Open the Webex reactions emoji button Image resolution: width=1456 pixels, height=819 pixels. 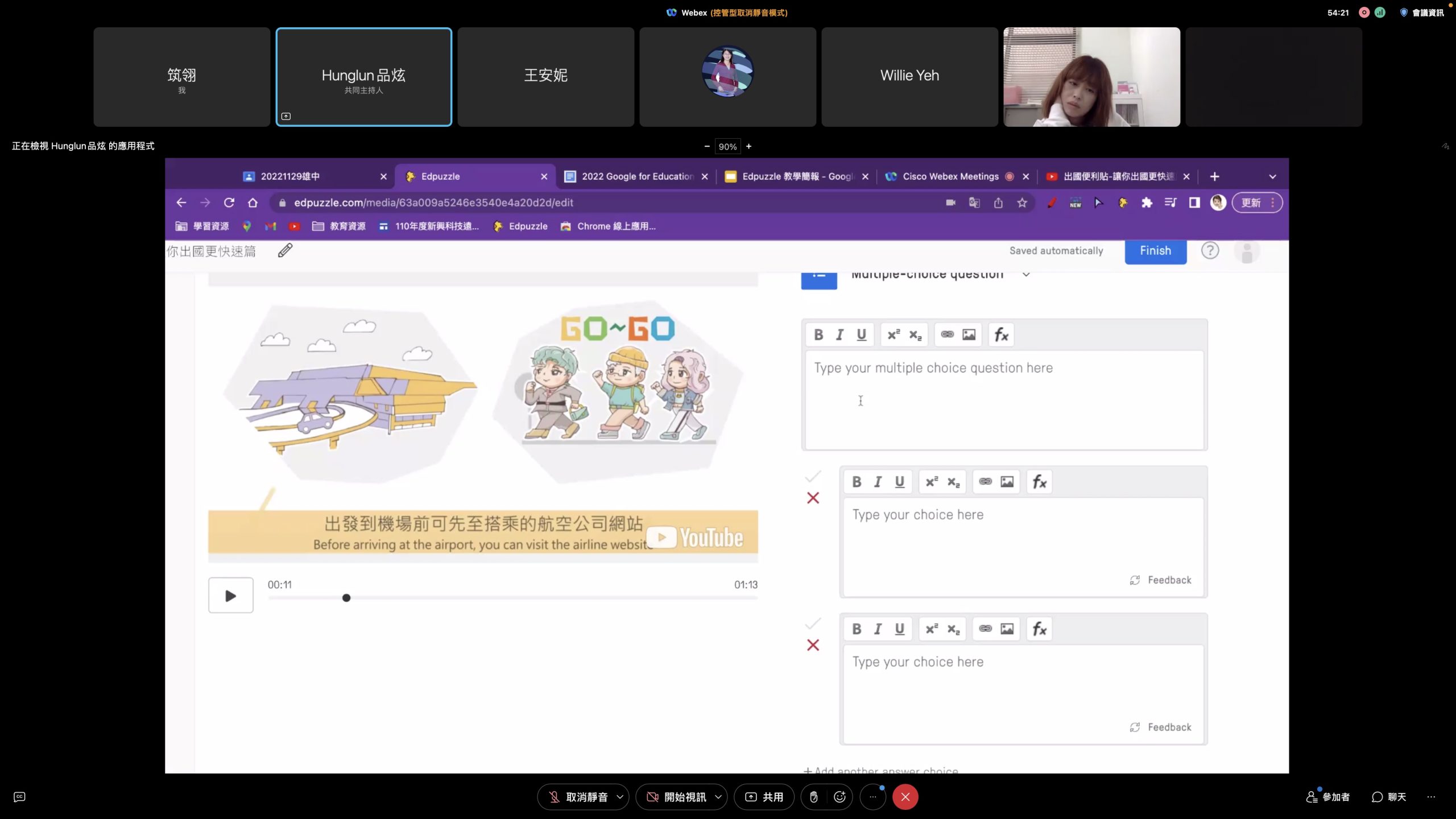839,797
